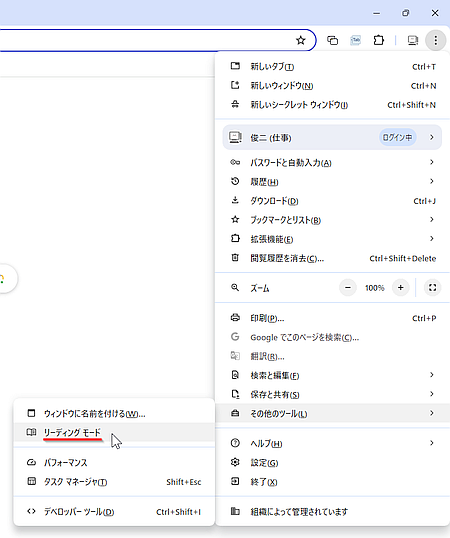This screenshot has height=538, width=450.
Task: Select 閲覧履歴を消去 menu item
Action: click(x=332, y=258)
